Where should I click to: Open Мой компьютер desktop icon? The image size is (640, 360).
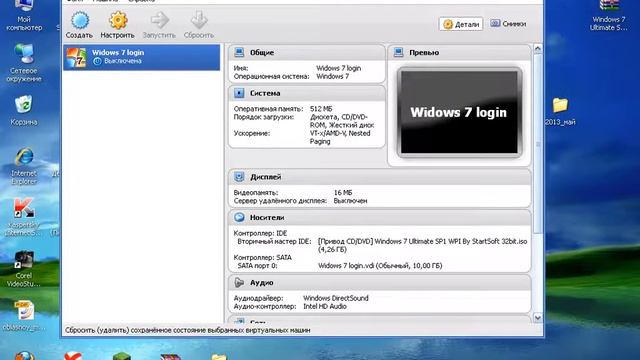(24, 16)
